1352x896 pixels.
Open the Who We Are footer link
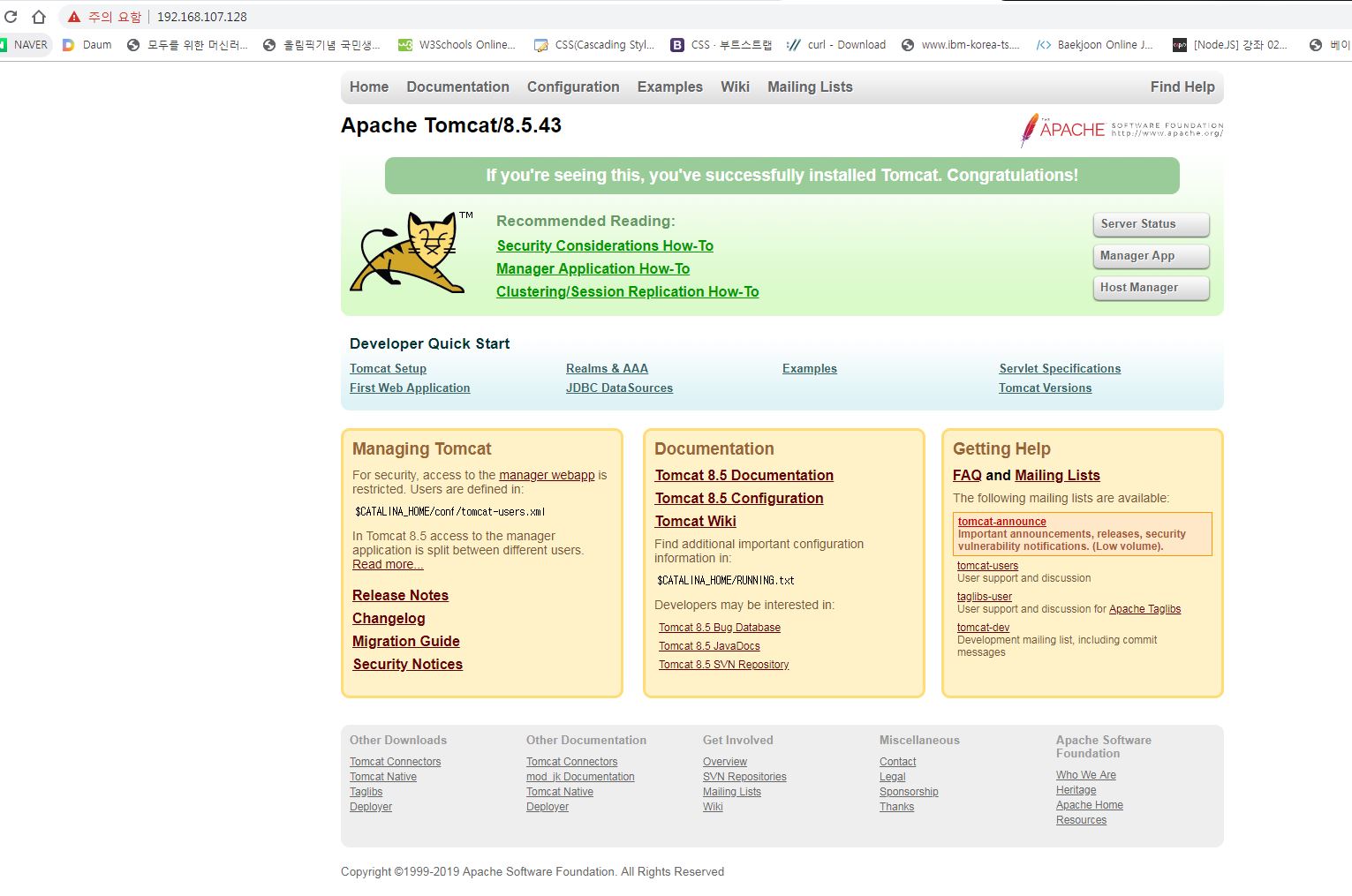point(1086,775)
